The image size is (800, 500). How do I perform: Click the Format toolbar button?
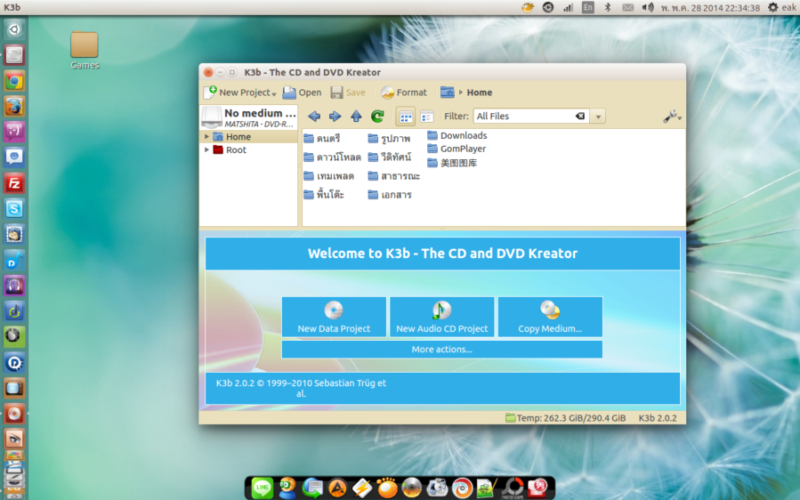[404, 92]
